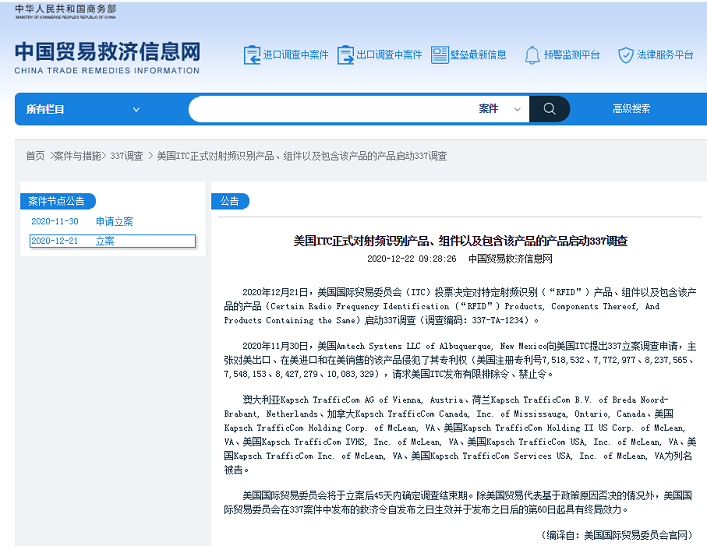Open the 壁垒最新信息 newspaper icon
Image resolution: width=707 pixels, height=546 pixels.
point(440,55)
